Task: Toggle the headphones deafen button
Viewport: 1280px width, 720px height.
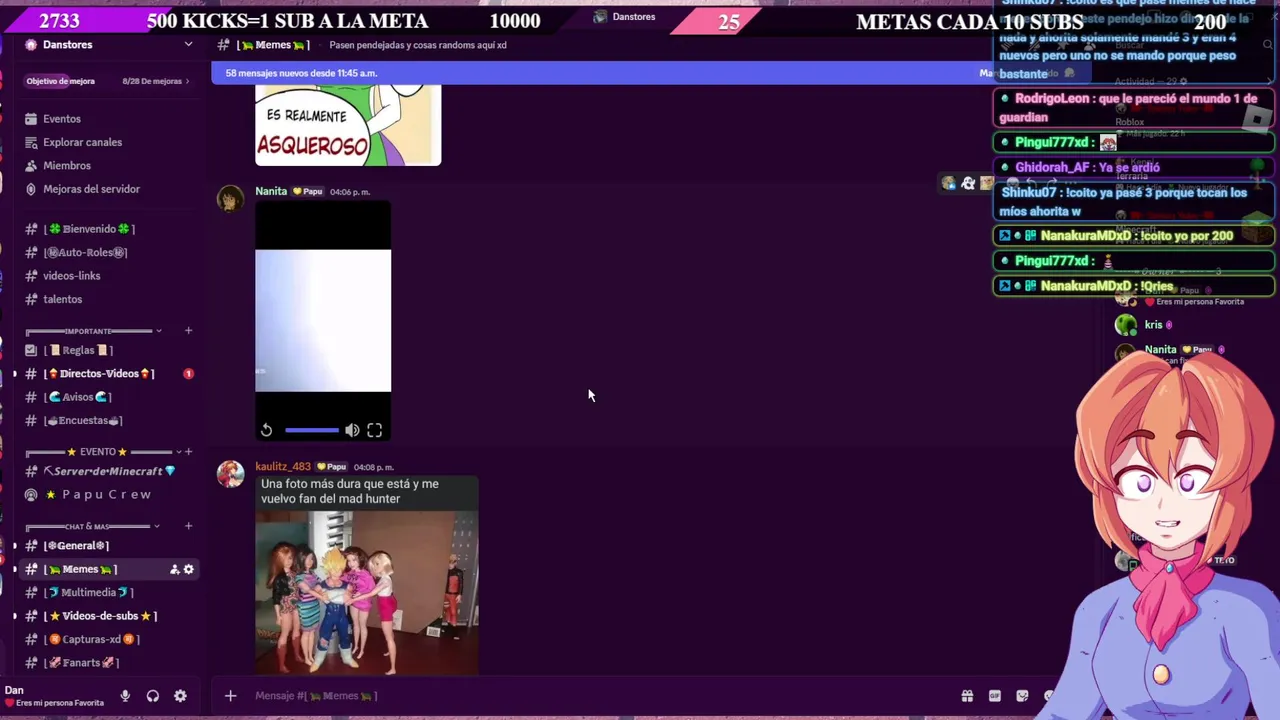Action: point(153,696)
